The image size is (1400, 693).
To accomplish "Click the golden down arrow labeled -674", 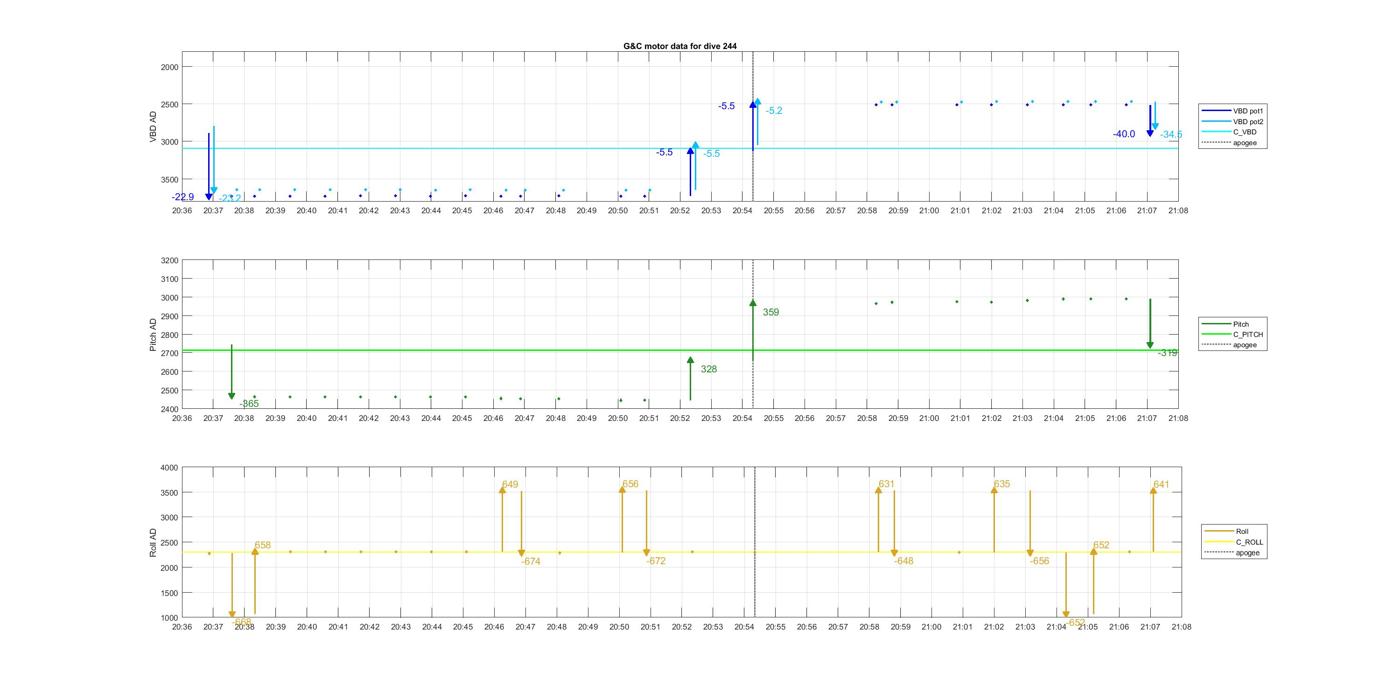I will click(521, 524).
